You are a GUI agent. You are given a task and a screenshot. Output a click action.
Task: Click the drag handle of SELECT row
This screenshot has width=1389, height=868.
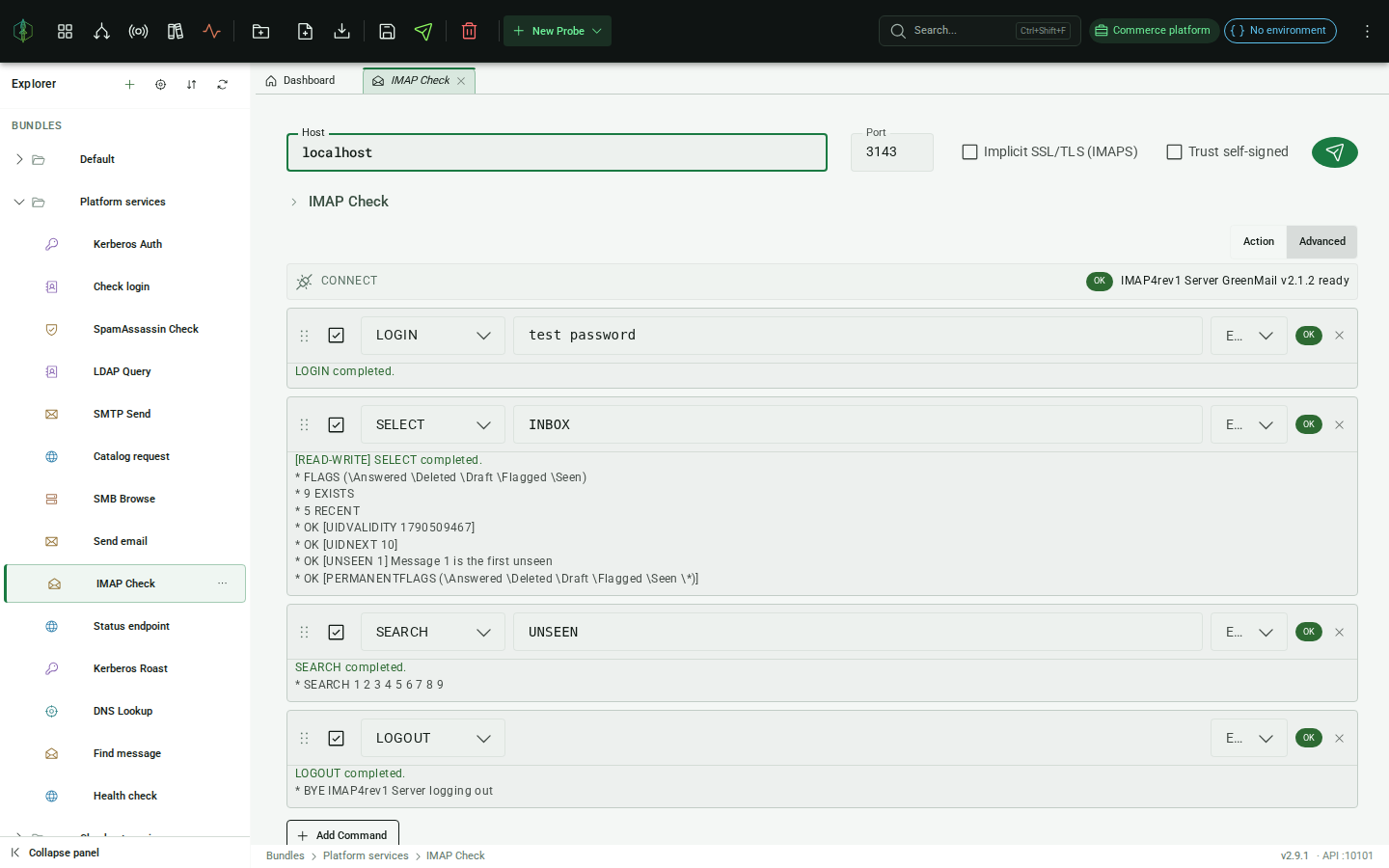coord(304,425)
